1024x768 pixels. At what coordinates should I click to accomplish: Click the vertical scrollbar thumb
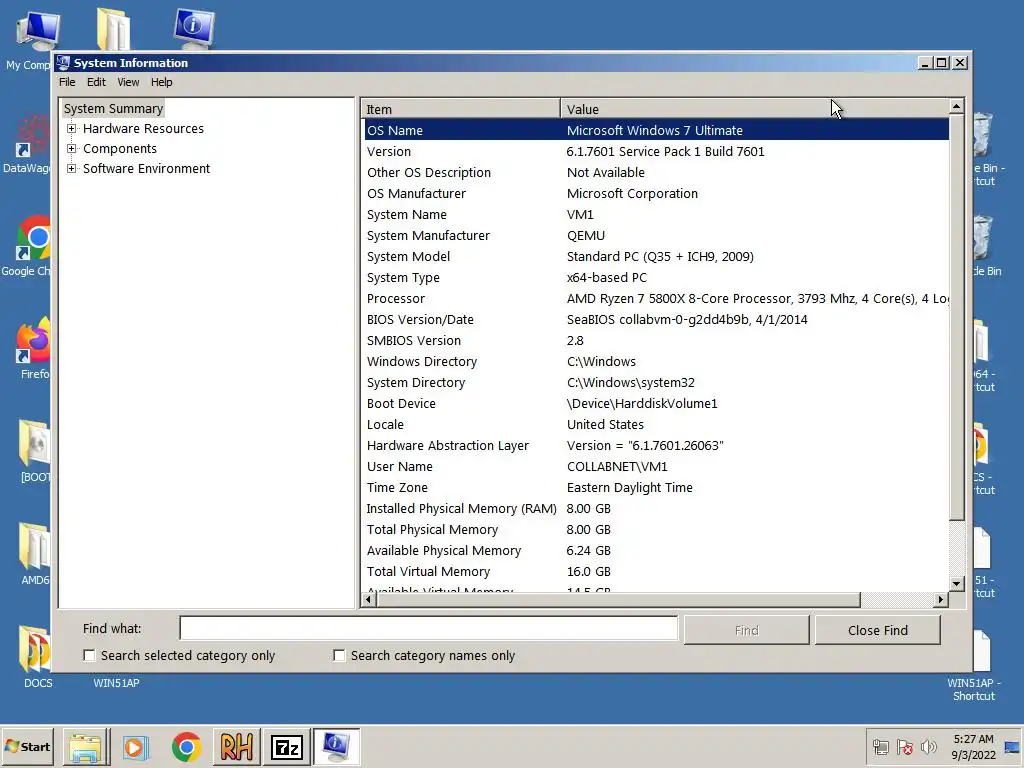point(956,317)
